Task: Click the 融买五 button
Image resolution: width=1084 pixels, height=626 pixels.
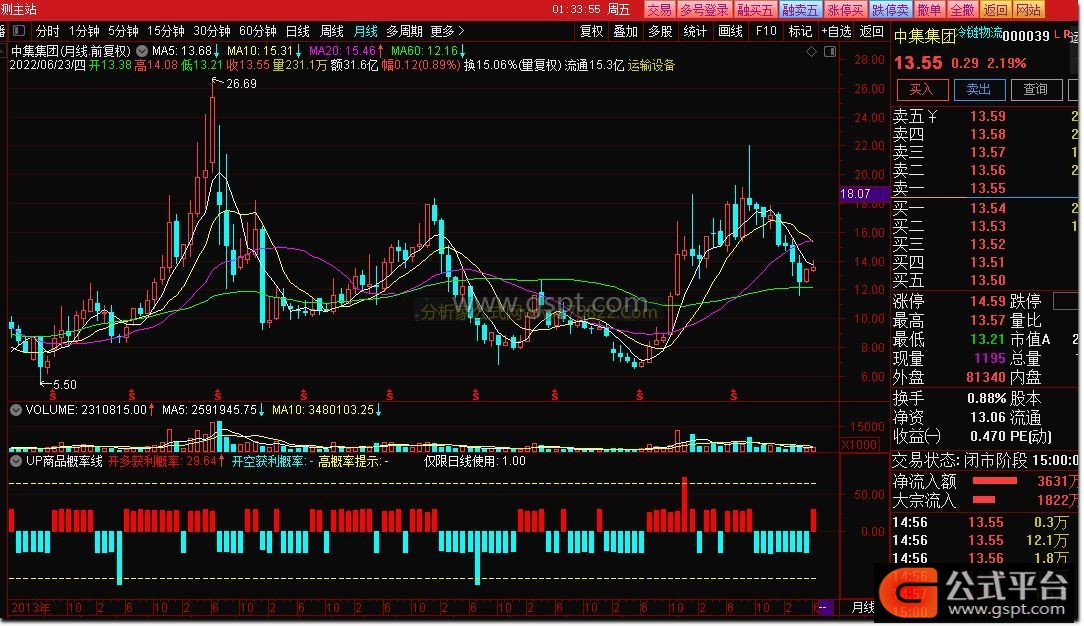Action: 755,10
